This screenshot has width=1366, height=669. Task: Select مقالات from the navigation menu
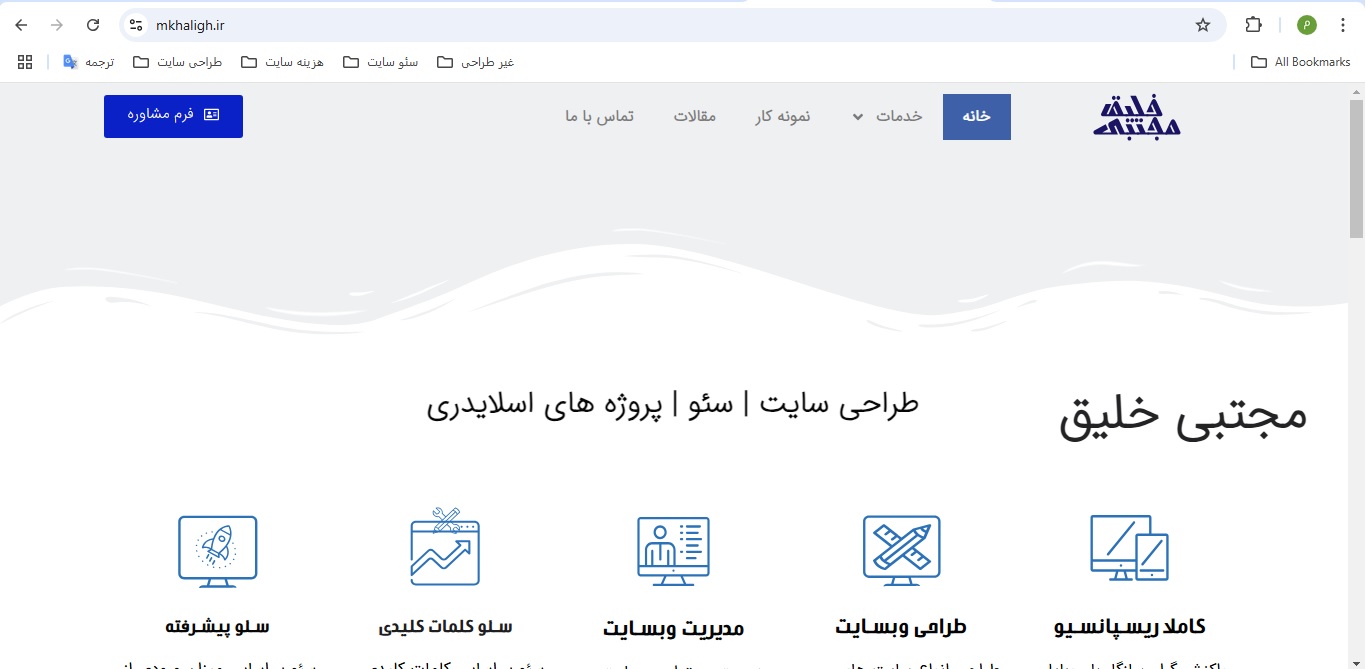point(695,116)
